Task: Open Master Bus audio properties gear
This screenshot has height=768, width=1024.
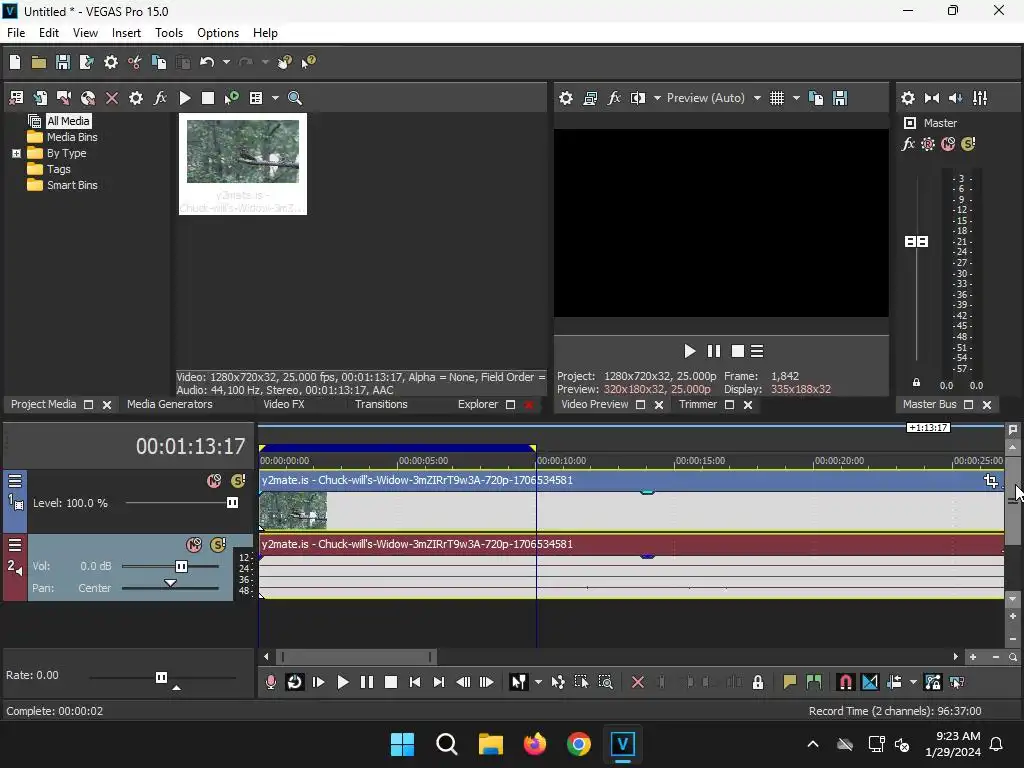Action: pyautogui.click(x=908, y=98)
